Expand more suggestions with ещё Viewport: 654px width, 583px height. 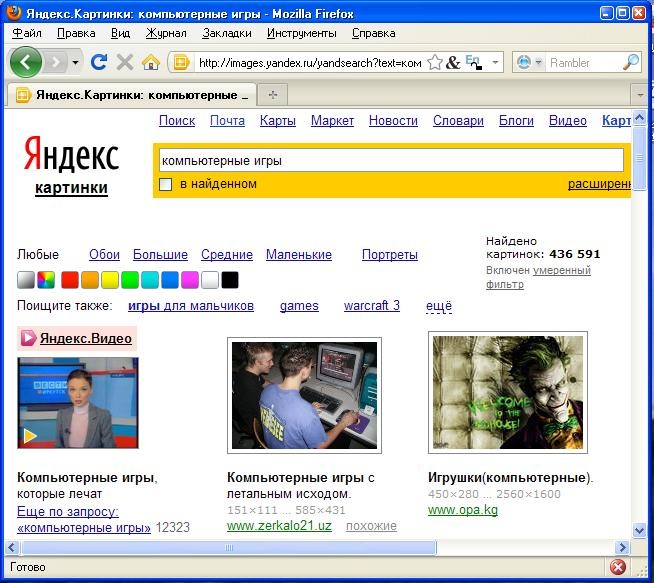(x=439, y=306)
